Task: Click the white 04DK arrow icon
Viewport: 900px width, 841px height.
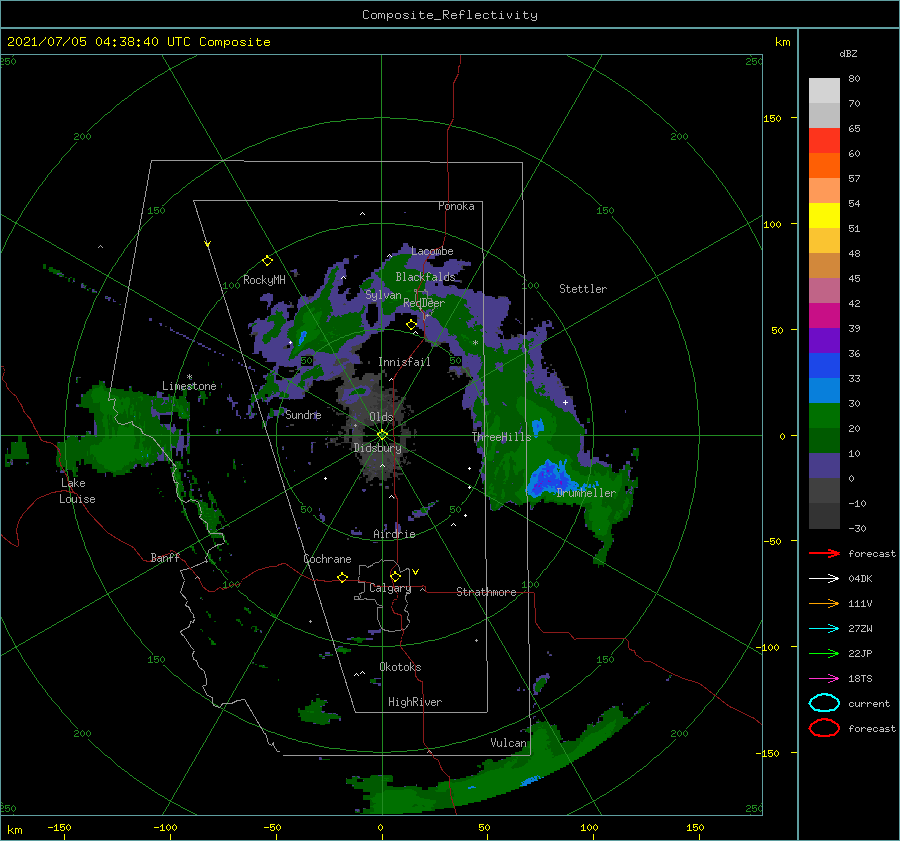Action: [x=824, y=578]
